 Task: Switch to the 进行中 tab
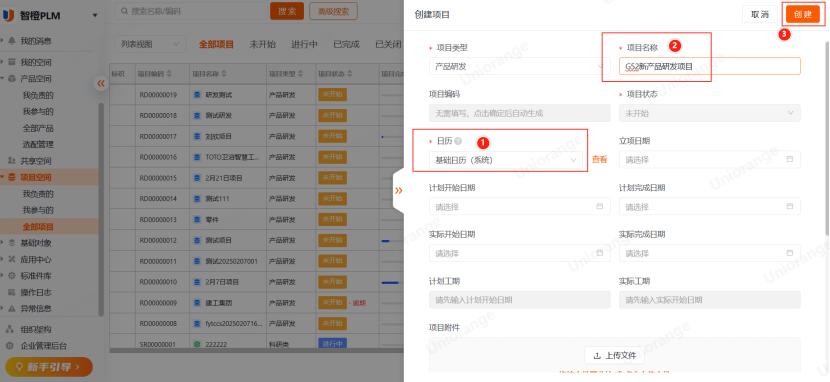304,44
